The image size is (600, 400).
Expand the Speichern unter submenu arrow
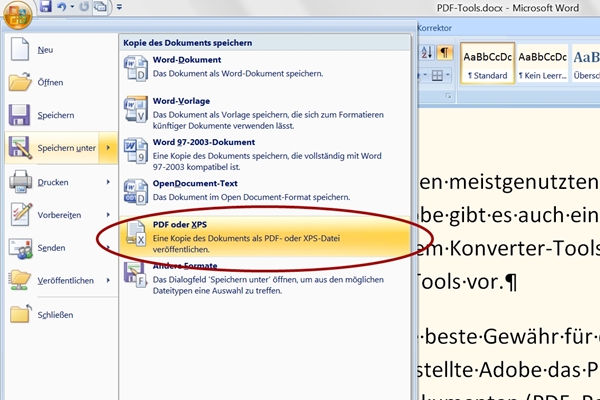pos(108,148)
